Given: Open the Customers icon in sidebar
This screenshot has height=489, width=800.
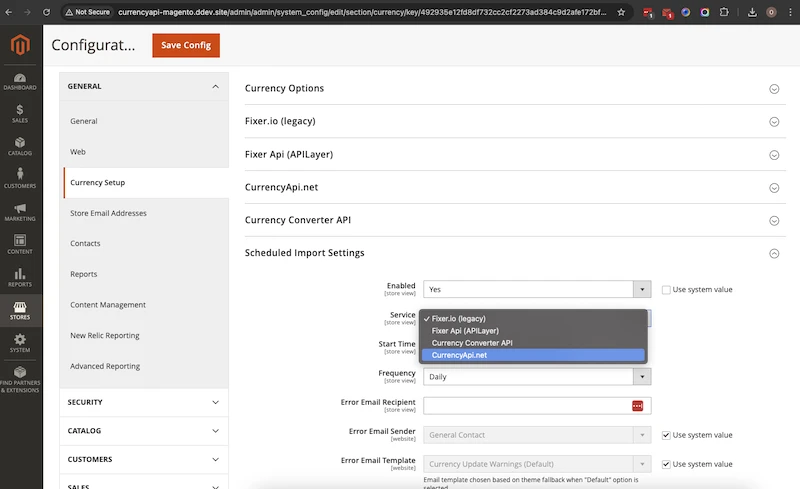Looking at the screenshot, I should 20,178.
